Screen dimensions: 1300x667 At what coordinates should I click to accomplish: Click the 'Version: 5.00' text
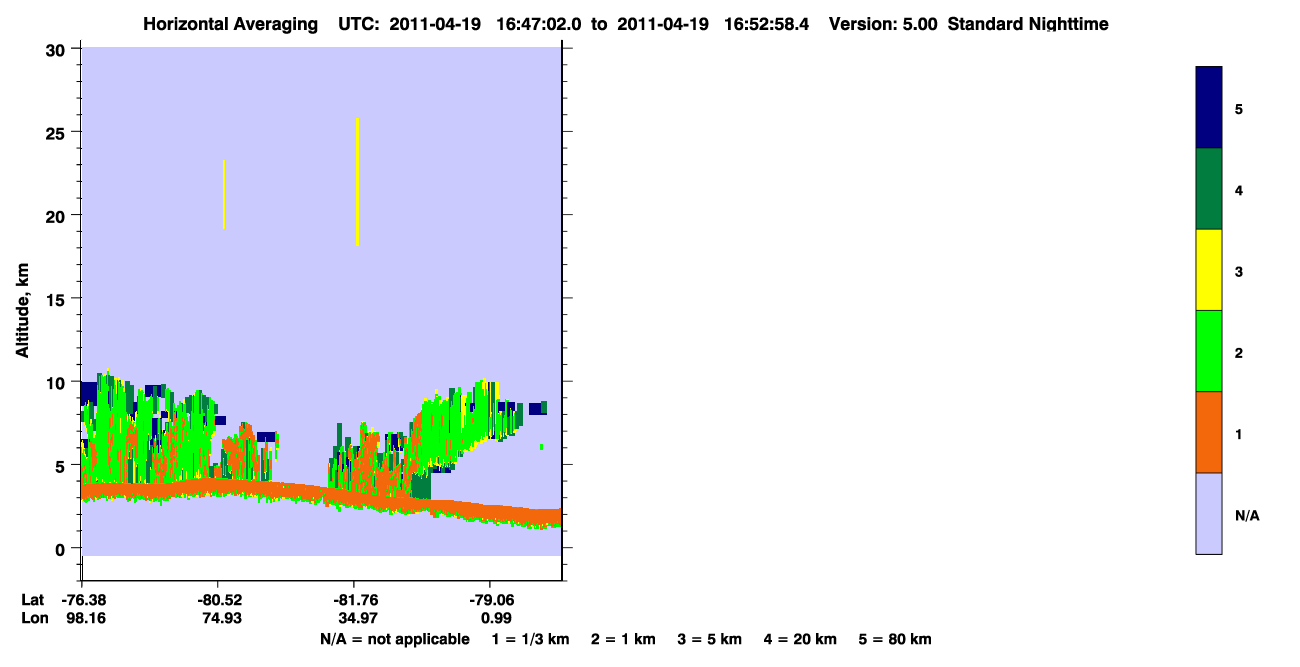click(883, 24)
